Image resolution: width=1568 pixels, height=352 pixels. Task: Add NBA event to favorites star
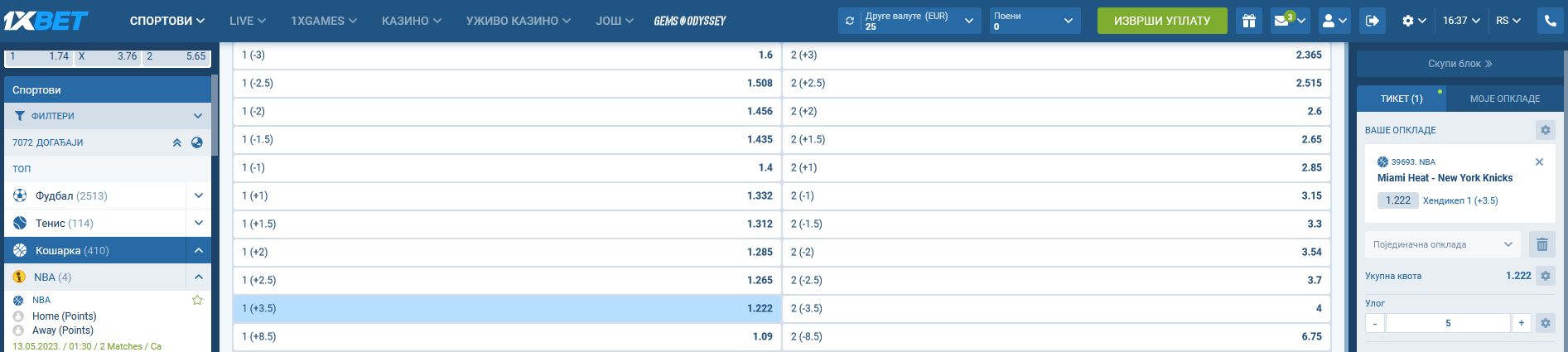tap(197, 300)
